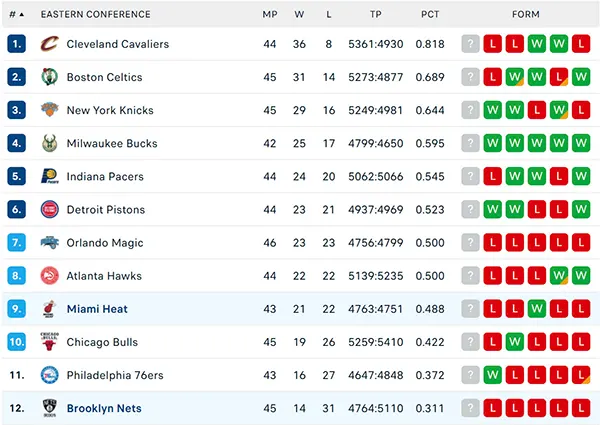Click the Milwaukee Bucks deer logo
This screenshot has height=425, width=600.
(50, 143)
